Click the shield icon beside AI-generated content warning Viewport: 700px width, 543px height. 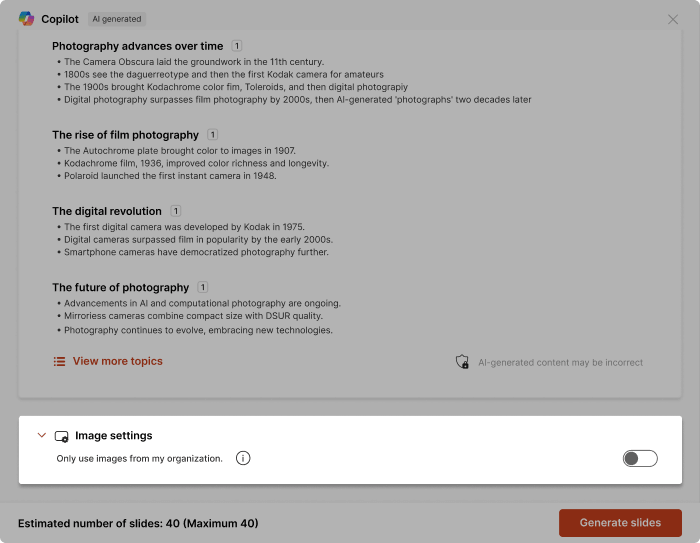pyautogui.click(x=462, y=362)
